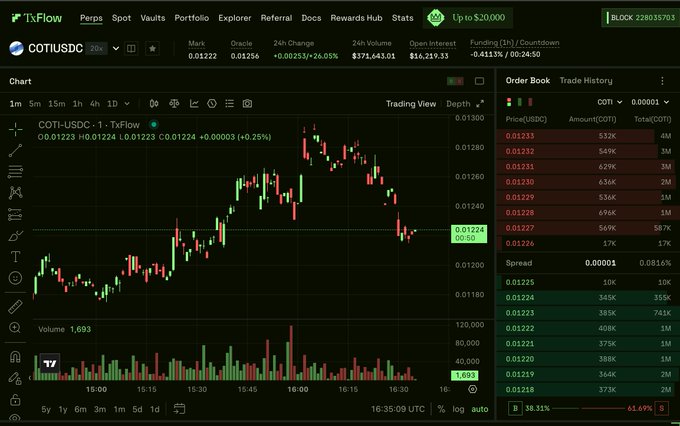Image resolution: width=680 pixels, height=426 pixels.
Task: Favorite COTIUSDC with the star icon
Action: (152, 48)
